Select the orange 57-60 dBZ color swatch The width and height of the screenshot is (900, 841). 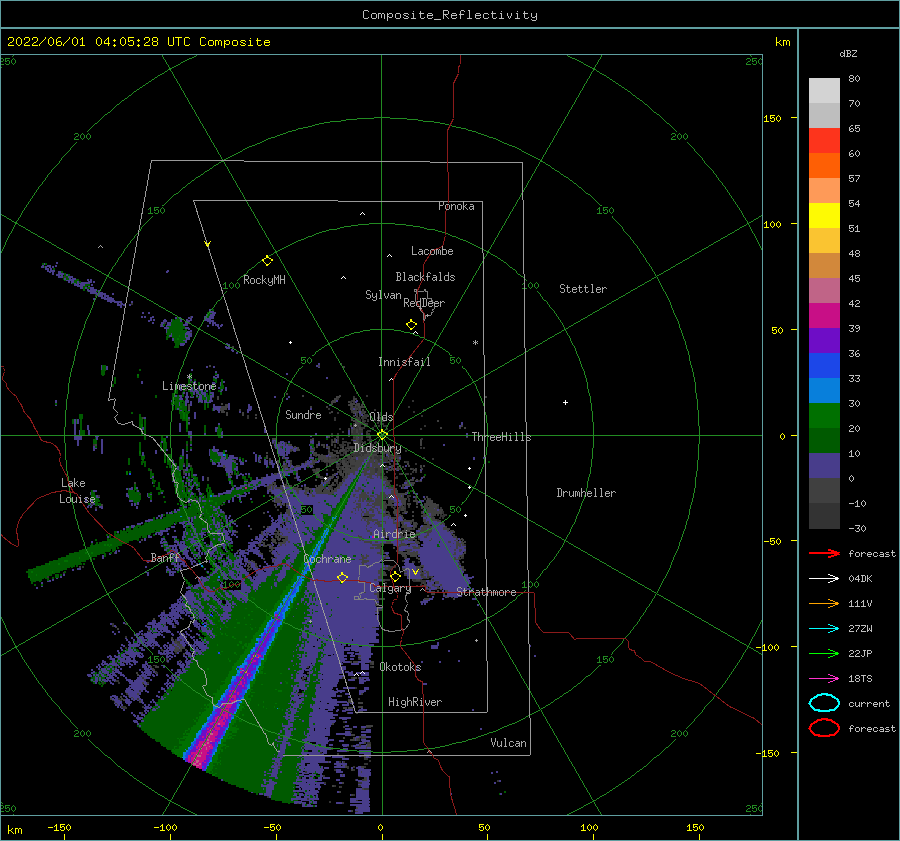824,166
